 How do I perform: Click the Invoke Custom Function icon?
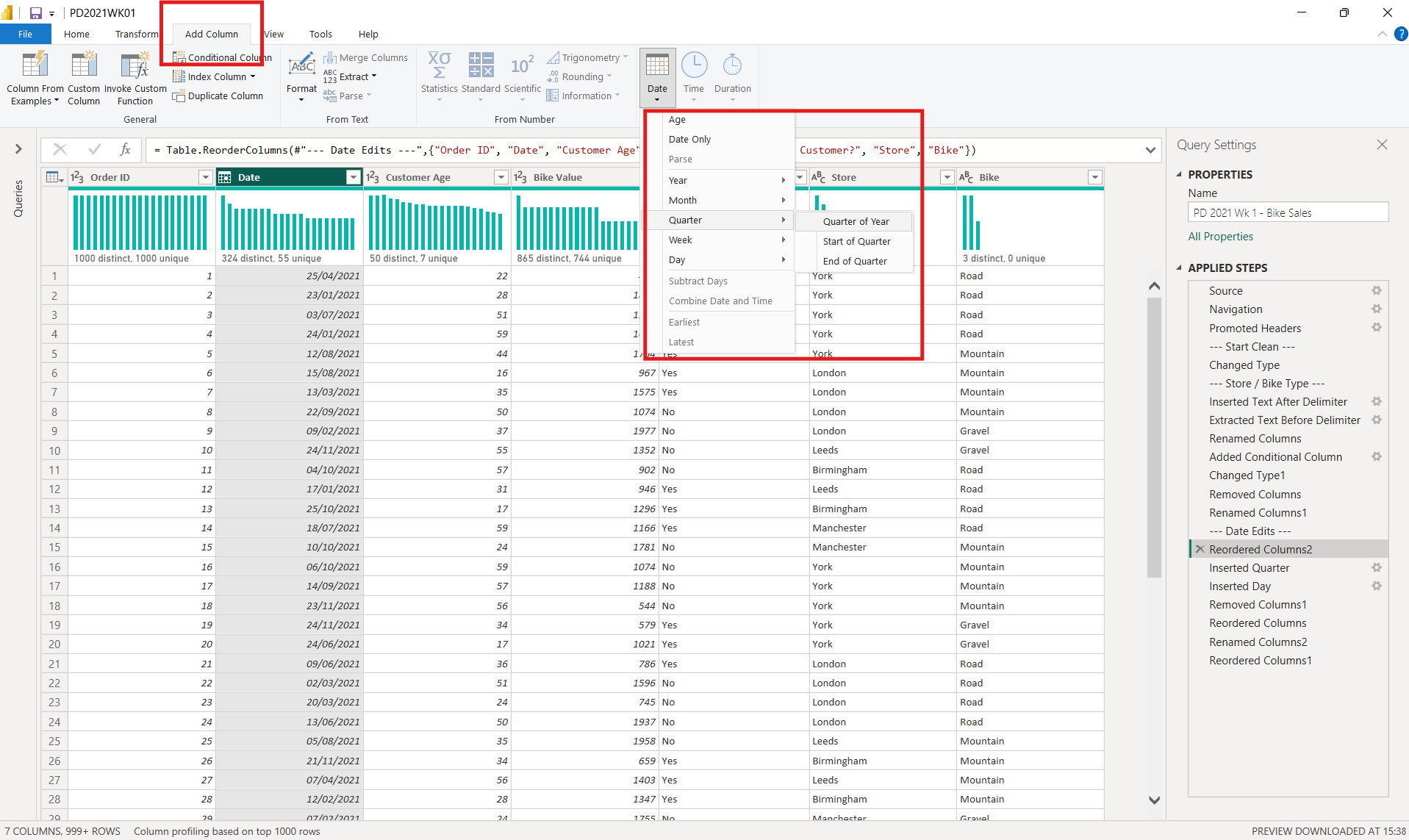[135, 66]
